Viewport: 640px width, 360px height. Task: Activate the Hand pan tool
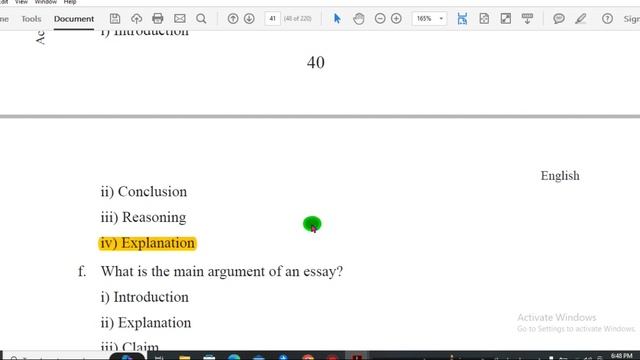[359, 18]
